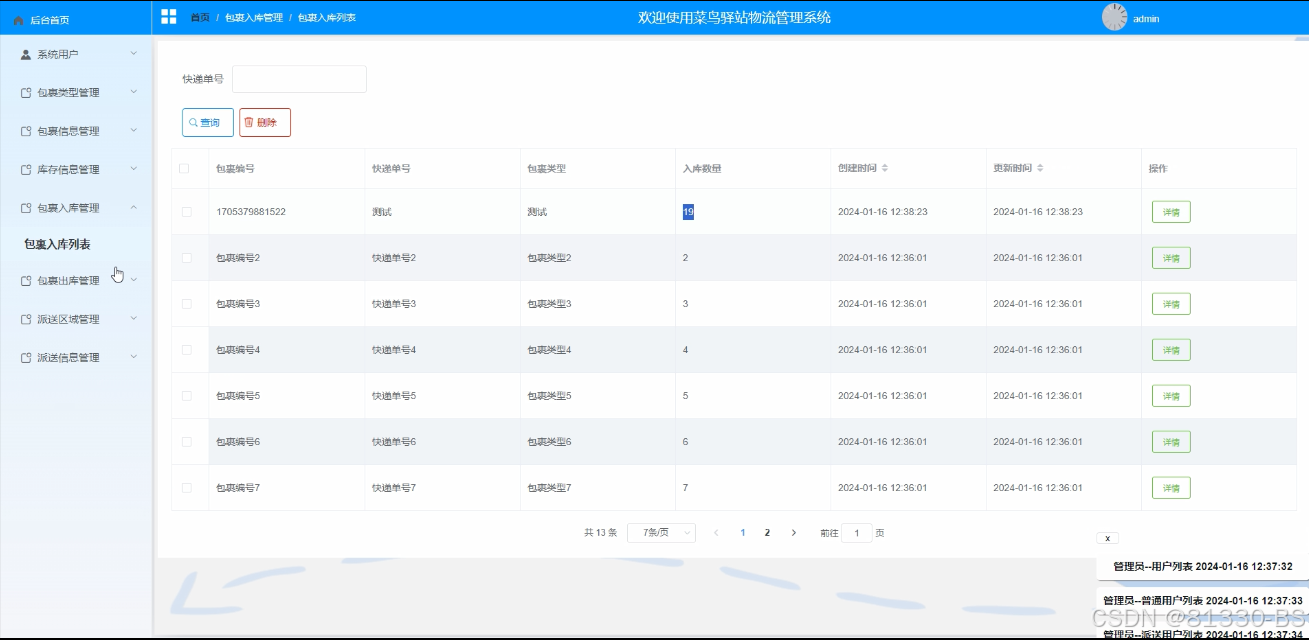Check the row for 包裹编号2
Viewport: 1309px width, 640px height.
[x=187, y=258]
